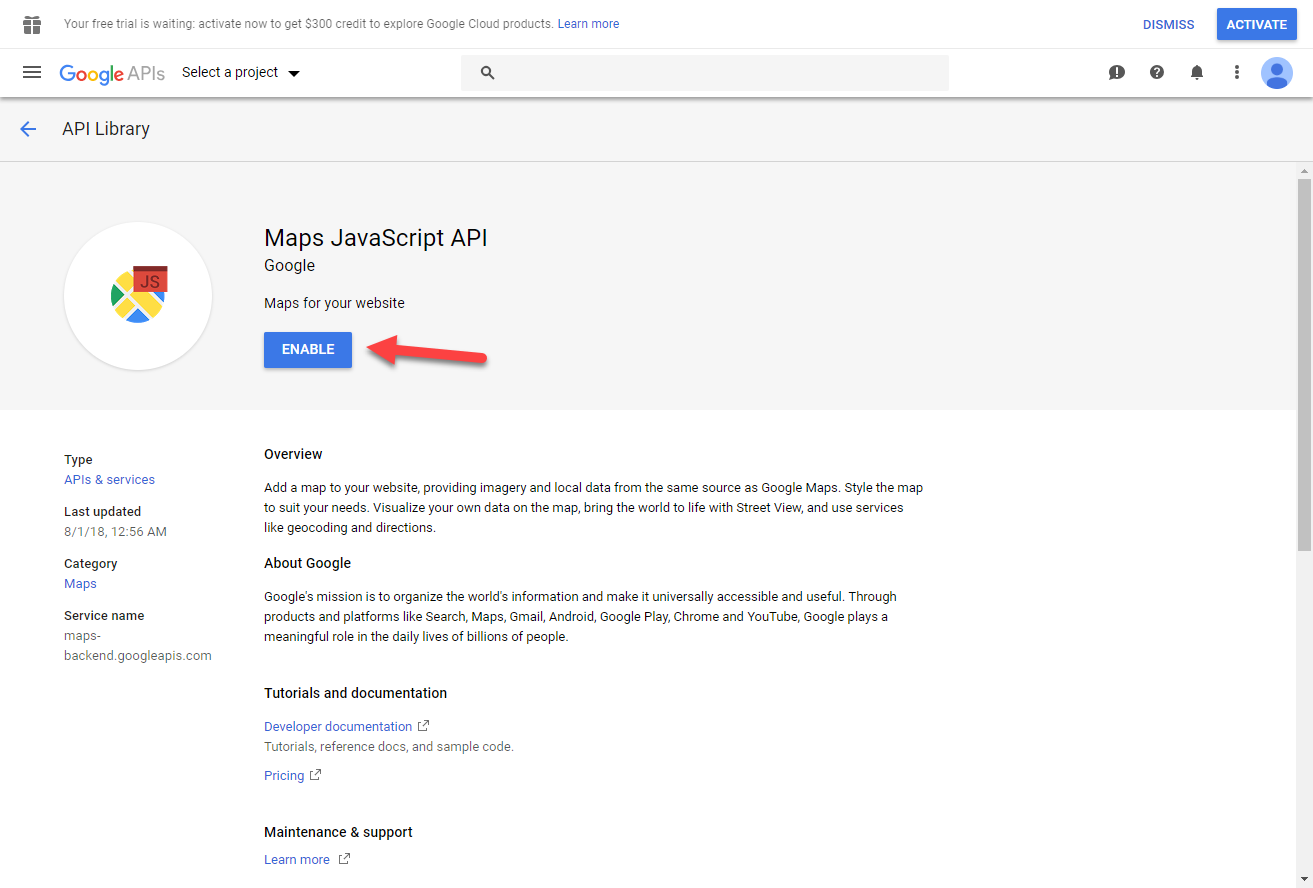Image resolution: width=1313 pixels, height=888 pixels.
Task: Click Learn more about the free trial
Action: [x=588, y=23]
